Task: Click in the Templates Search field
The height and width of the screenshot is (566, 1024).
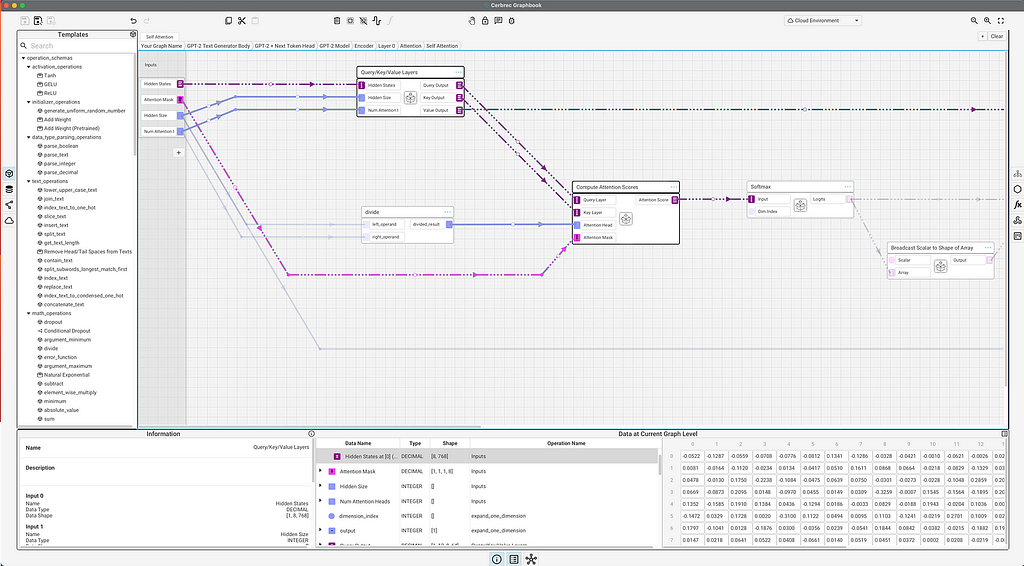Action: coord(77,46)
